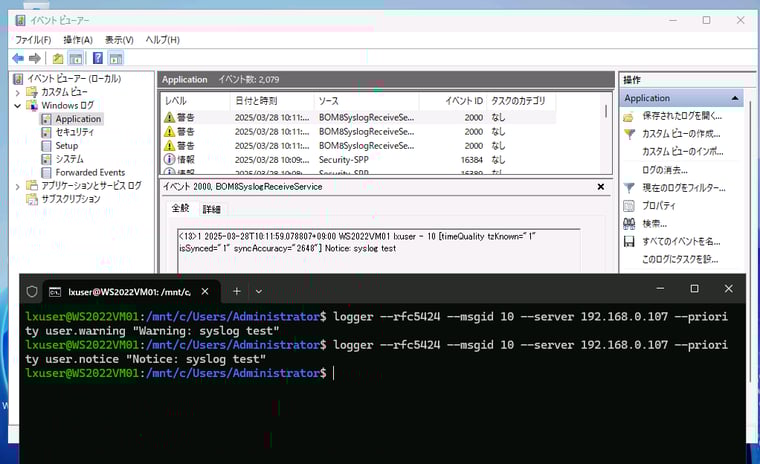Click the create custom view funnel icon
Image resolution: width=760 pixels, height=464 pixels.
(629, 134)
